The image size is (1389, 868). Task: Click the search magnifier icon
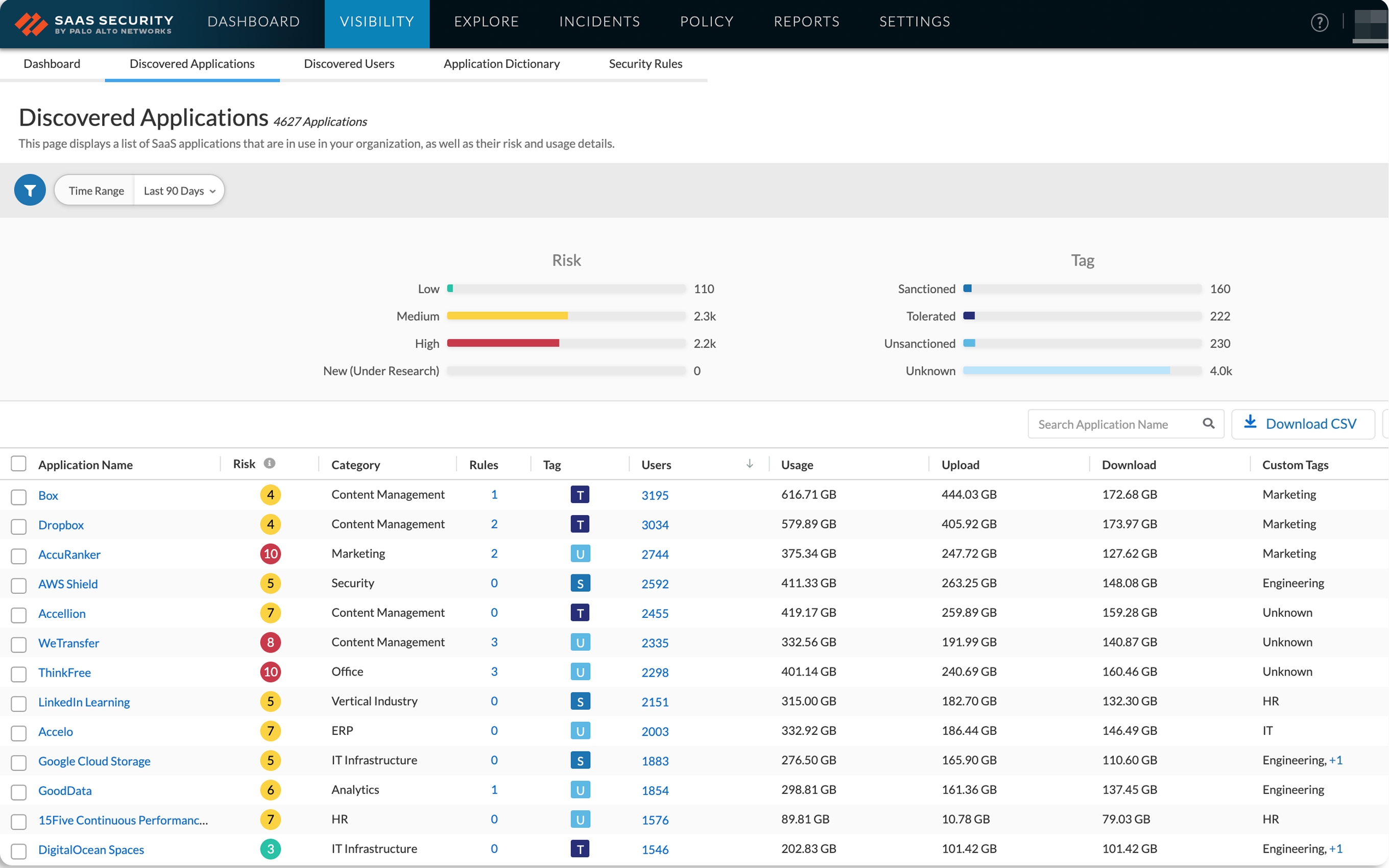[1208, 424]
